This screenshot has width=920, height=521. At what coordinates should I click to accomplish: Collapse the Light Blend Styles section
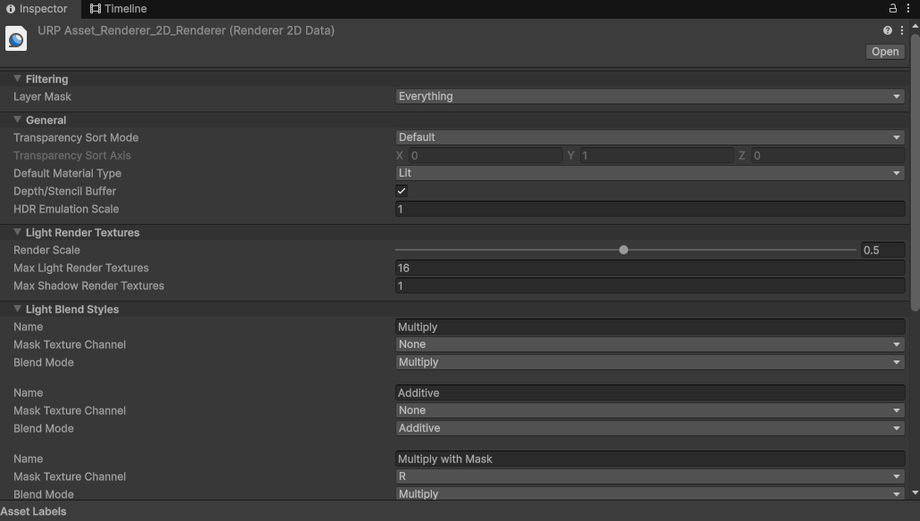[17, 309]
